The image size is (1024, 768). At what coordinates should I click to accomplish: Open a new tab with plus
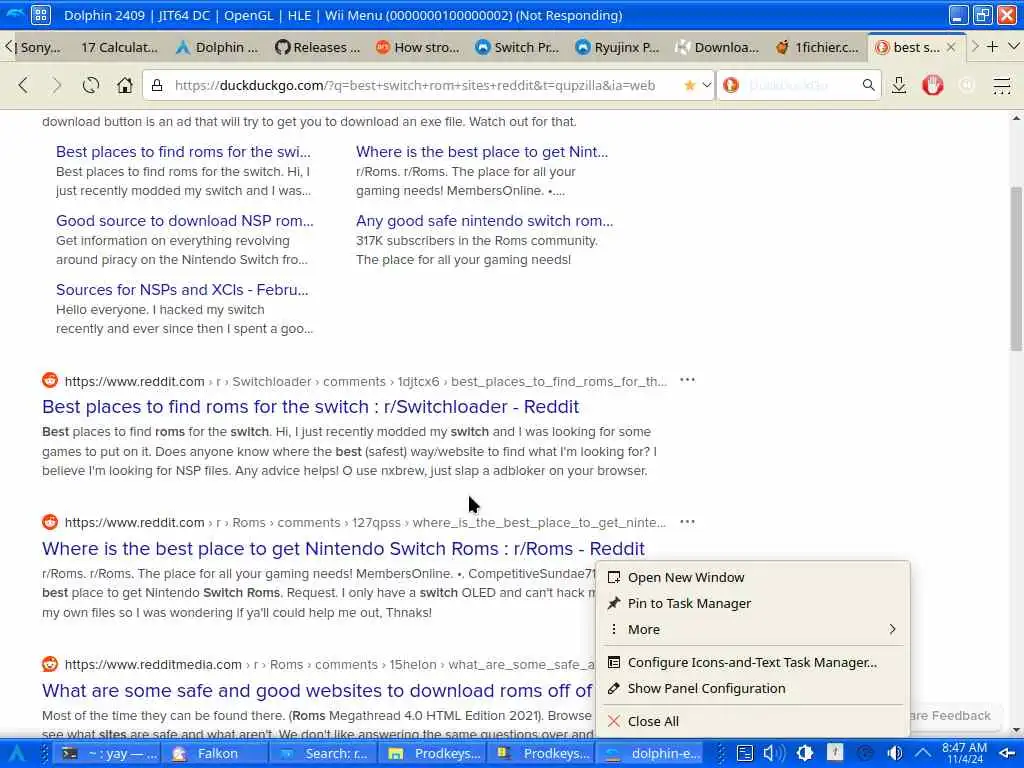click(992, 47)
